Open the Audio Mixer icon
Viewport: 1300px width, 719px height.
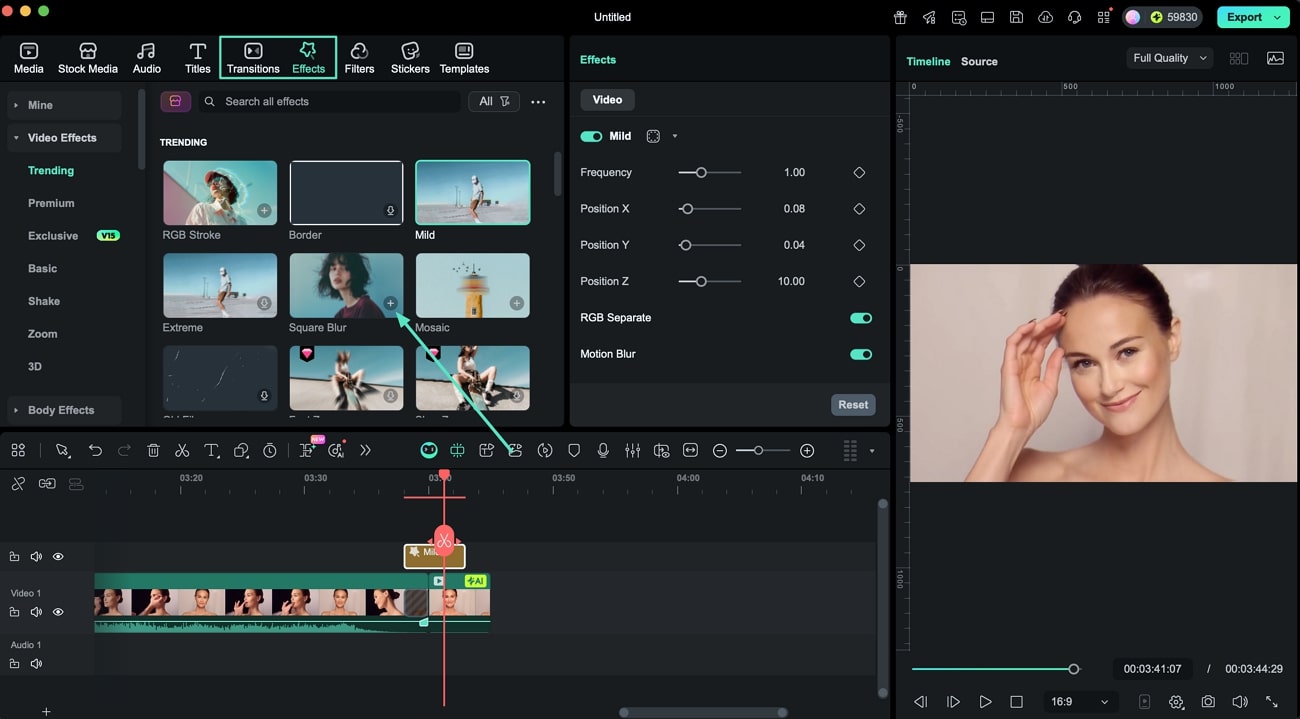(x=632, y=450)
